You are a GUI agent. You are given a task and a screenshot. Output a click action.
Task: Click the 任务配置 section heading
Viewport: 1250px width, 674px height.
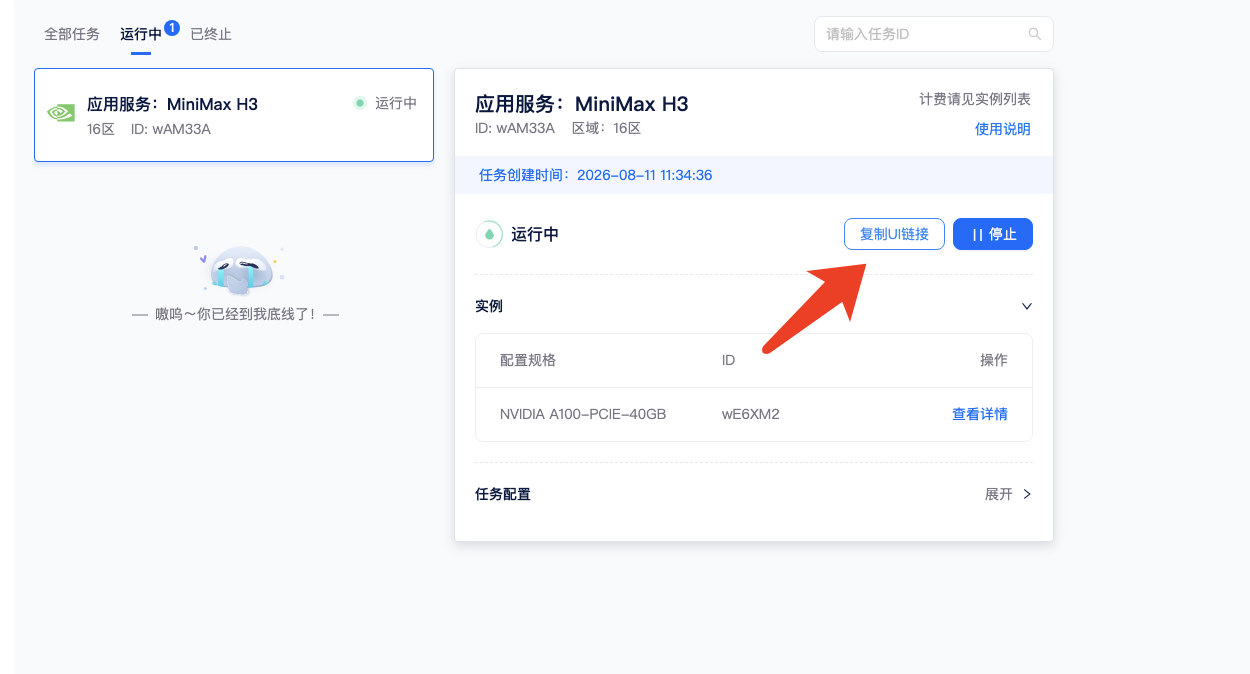click(x=503, y=494)
